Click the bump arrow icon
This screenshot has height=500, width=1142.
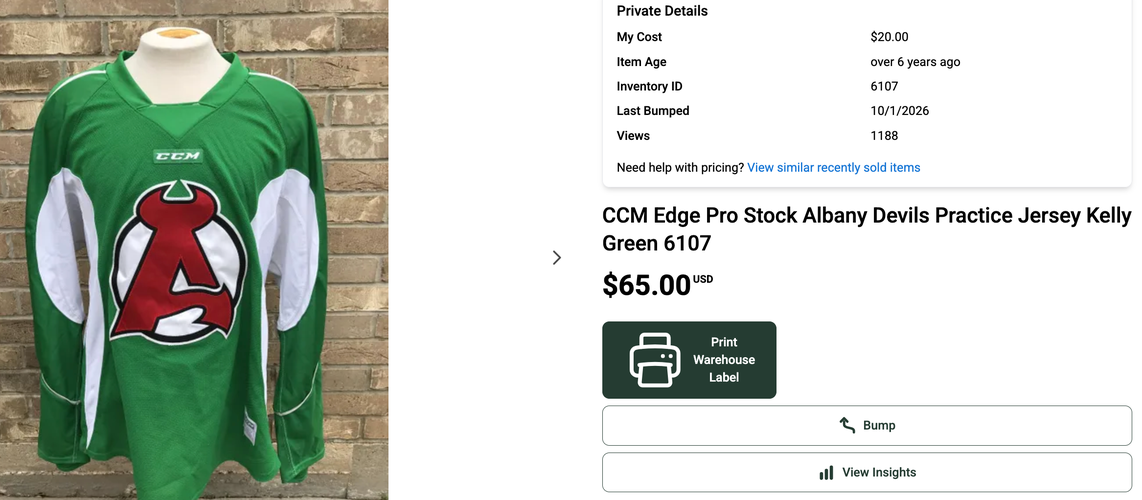pos(847,425)
